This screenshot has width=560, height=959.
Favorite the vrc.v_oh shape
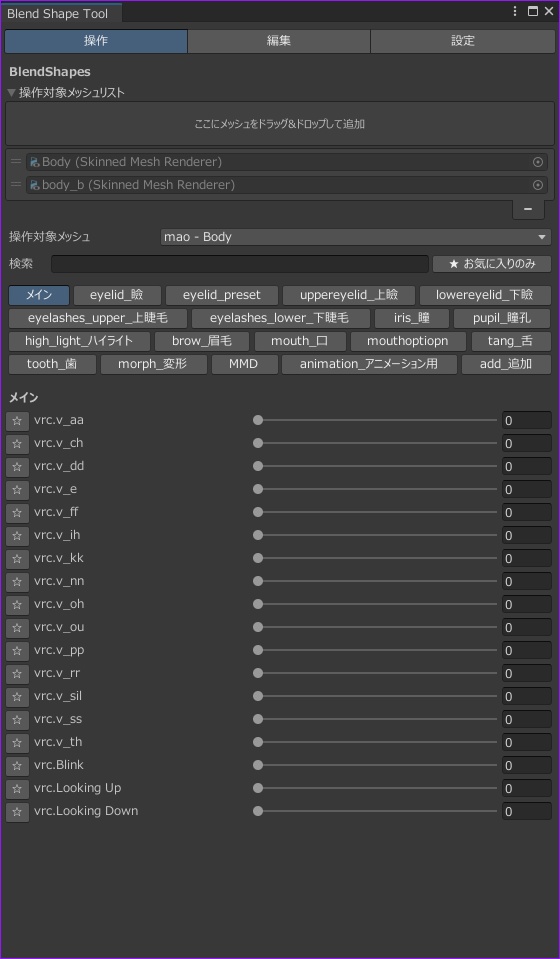[x=17, y=605]
